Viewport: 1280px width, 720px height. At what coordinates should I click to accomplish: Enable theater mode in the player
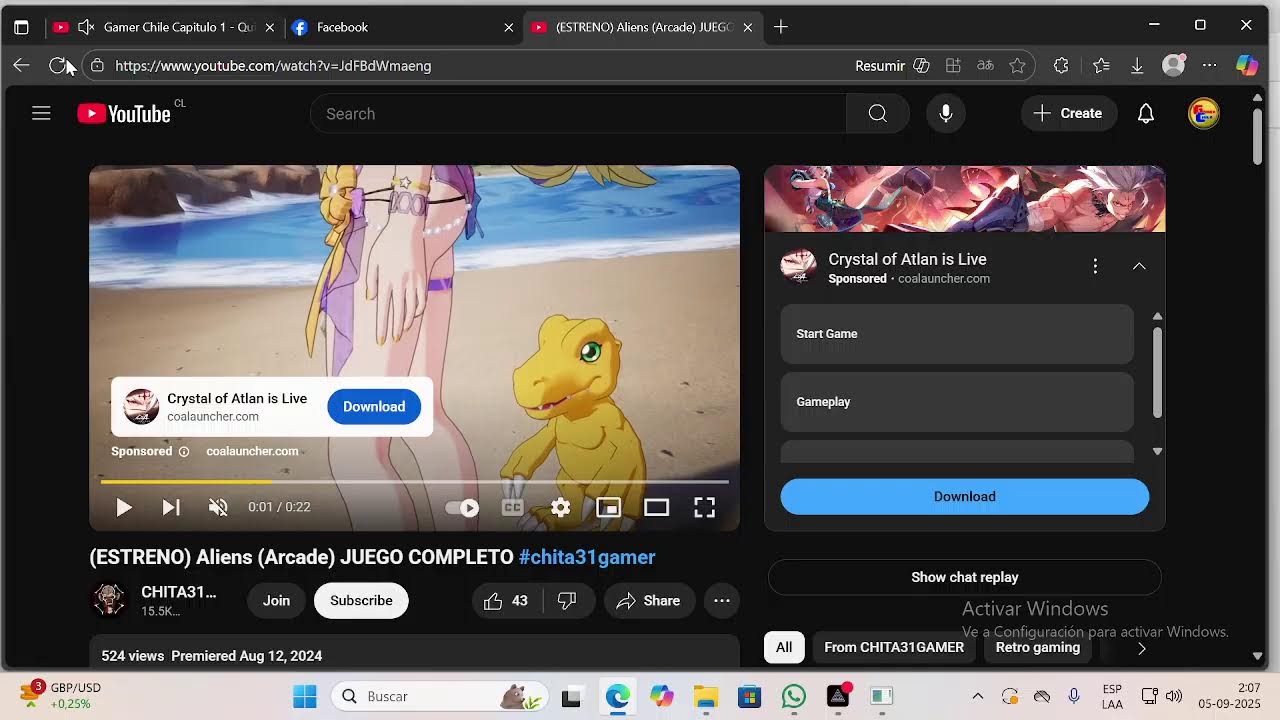(656, 508)
